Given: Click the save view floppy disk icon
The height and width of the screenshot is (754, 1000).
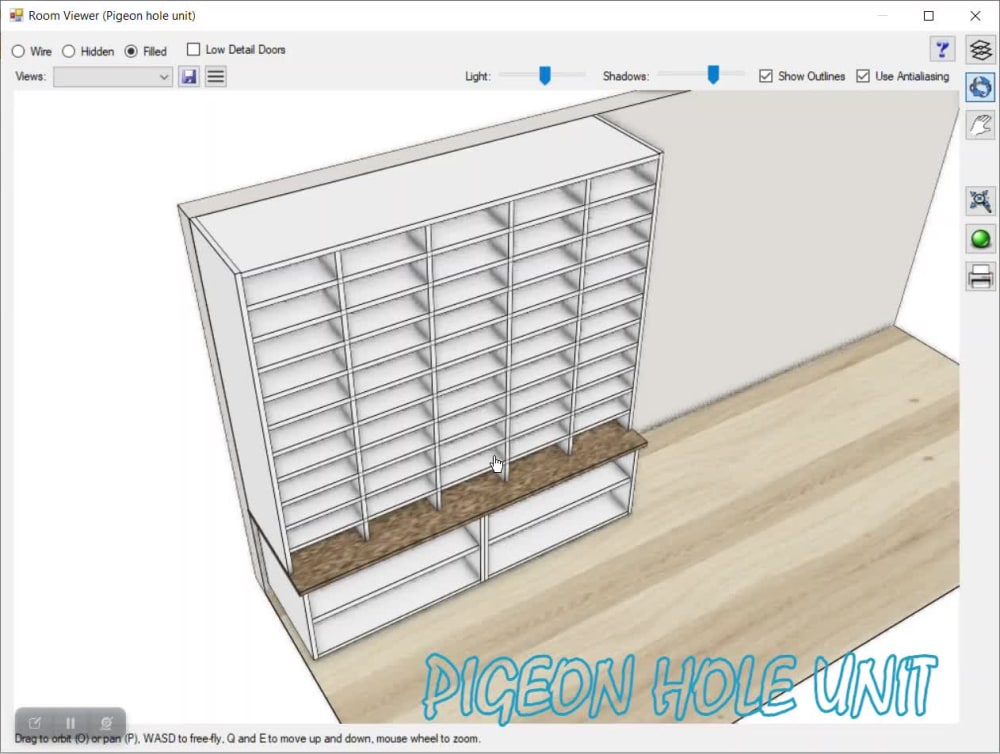Looking at the screenshot, I should (x=189, y=77).
